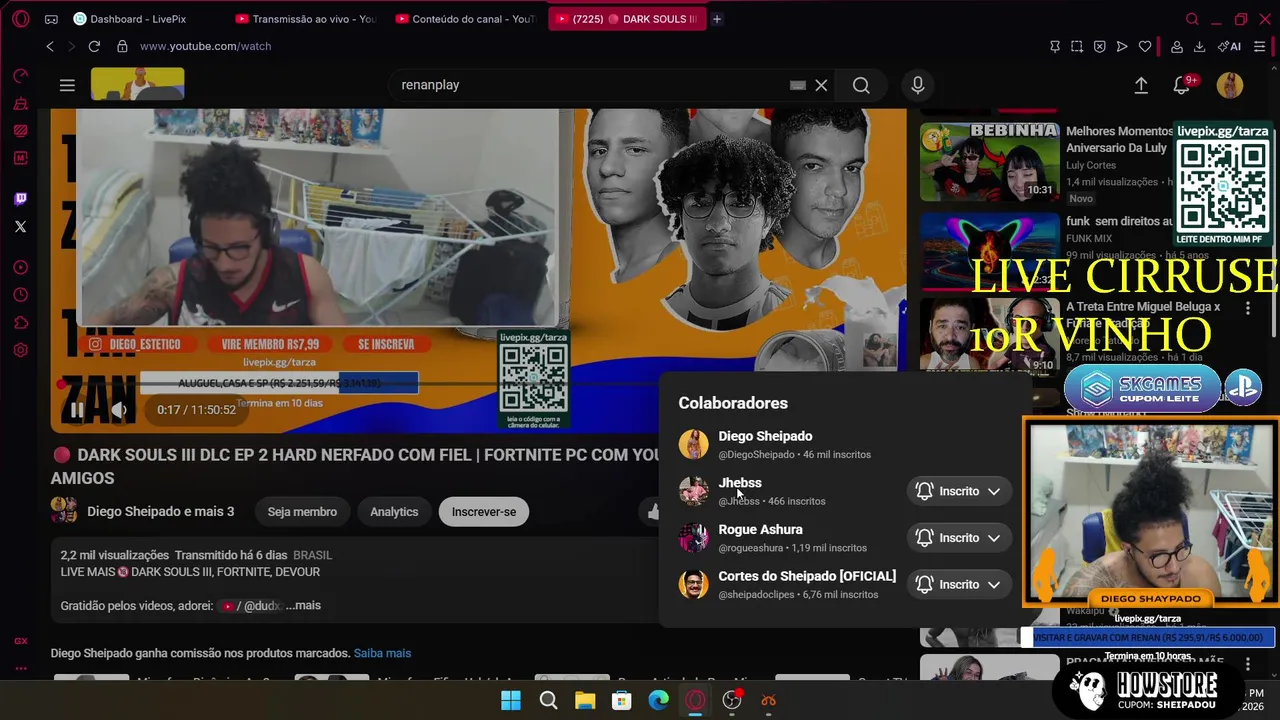Open Opera sidebar settings gear

tap(20, 350)
